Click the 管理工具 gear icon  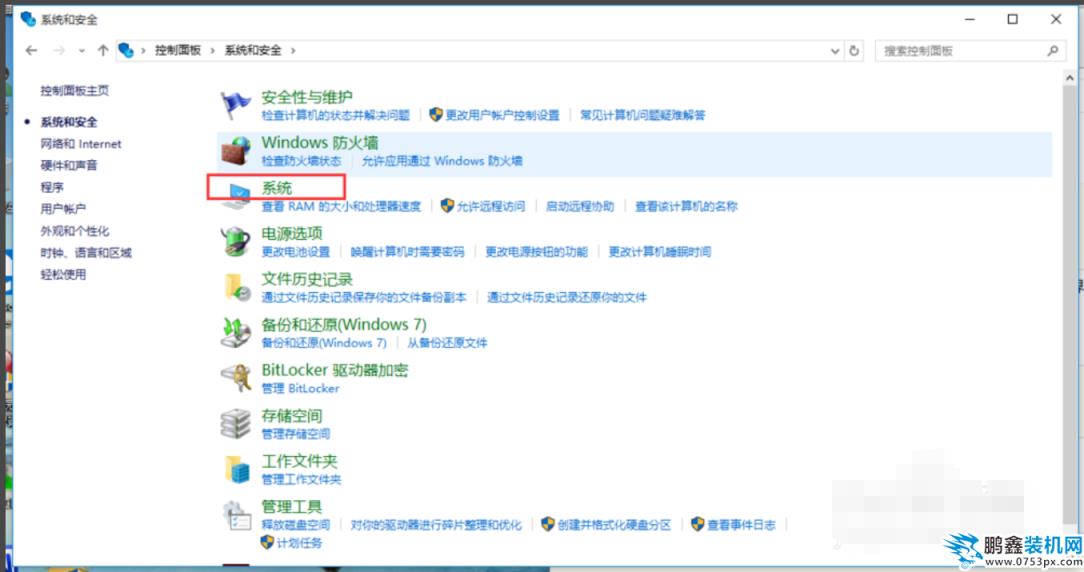coord(236,516)
